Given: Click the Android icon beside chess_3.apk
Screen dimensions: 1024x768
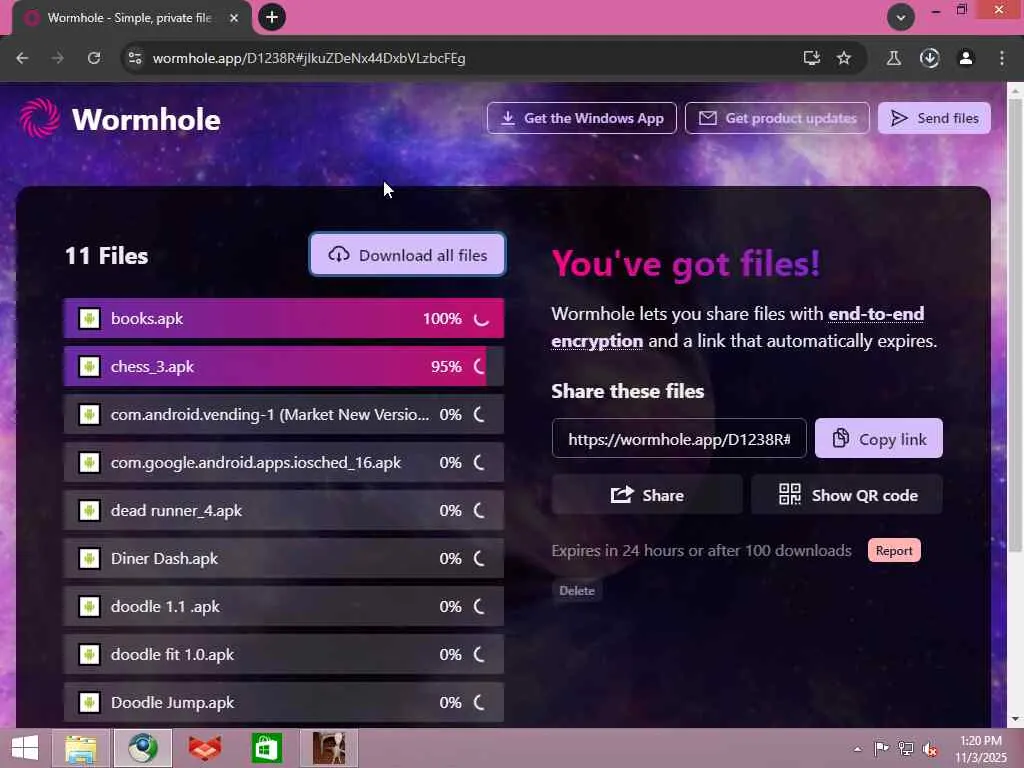Looking at the screenshot, I should click(89, 366).
